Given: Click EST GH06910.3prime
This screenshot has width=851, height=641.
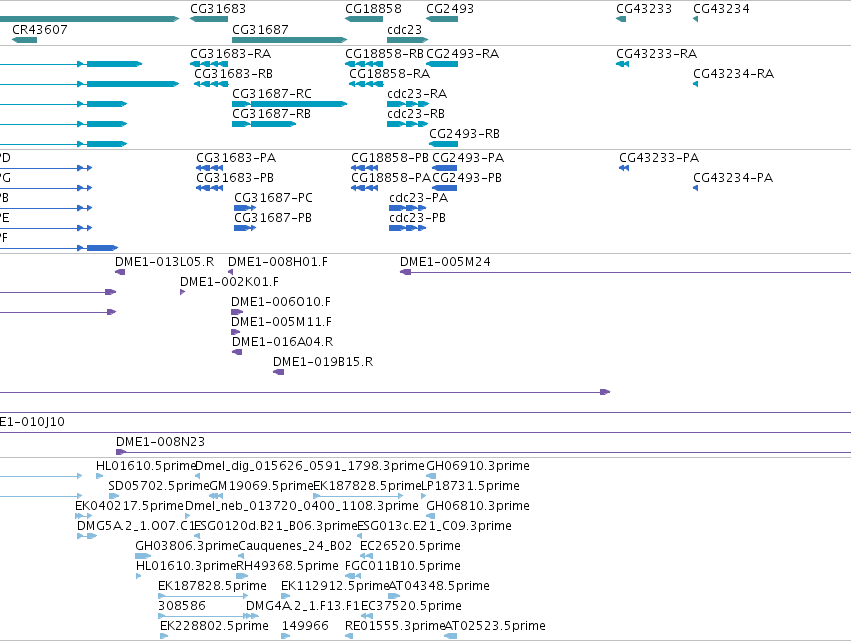Looking at the screenshot, I should click(x=431, y=476).
